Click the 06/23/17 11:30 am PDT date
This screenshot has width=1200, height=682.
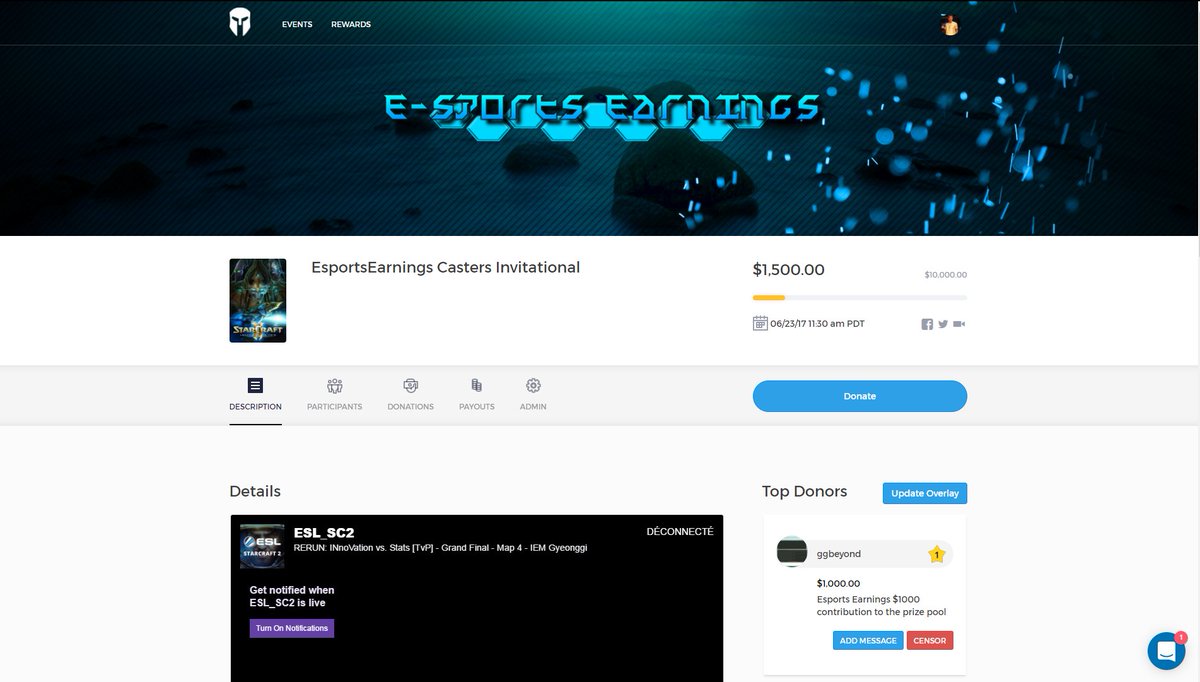tap(818, 324)
